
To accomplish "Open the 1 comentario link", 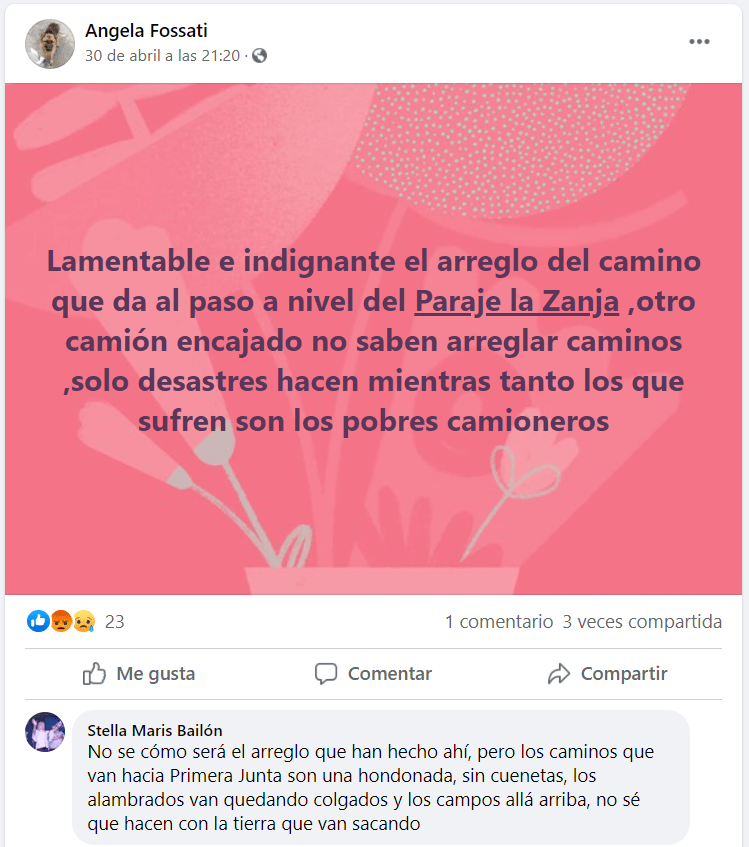I will click(x=499, y=622).
